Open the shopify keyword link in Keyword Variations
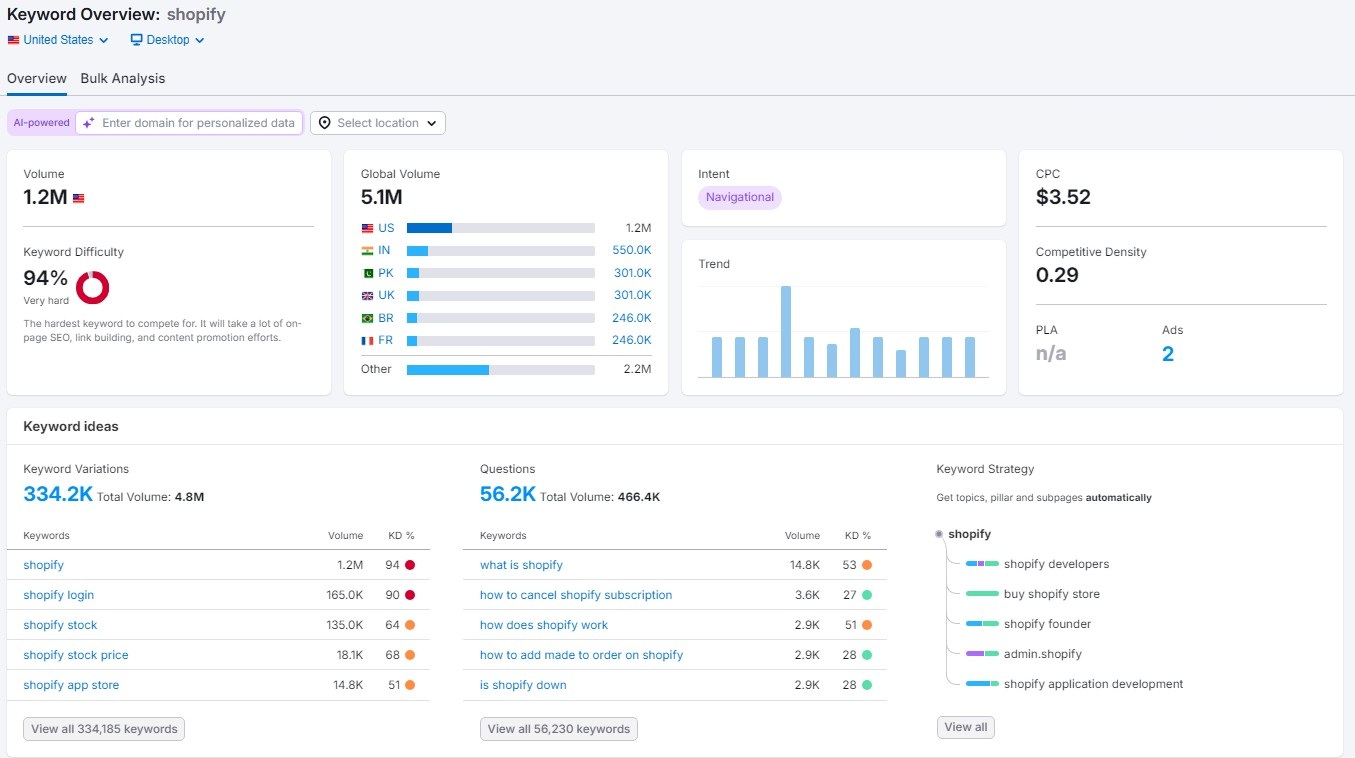 tap(44, 565)
